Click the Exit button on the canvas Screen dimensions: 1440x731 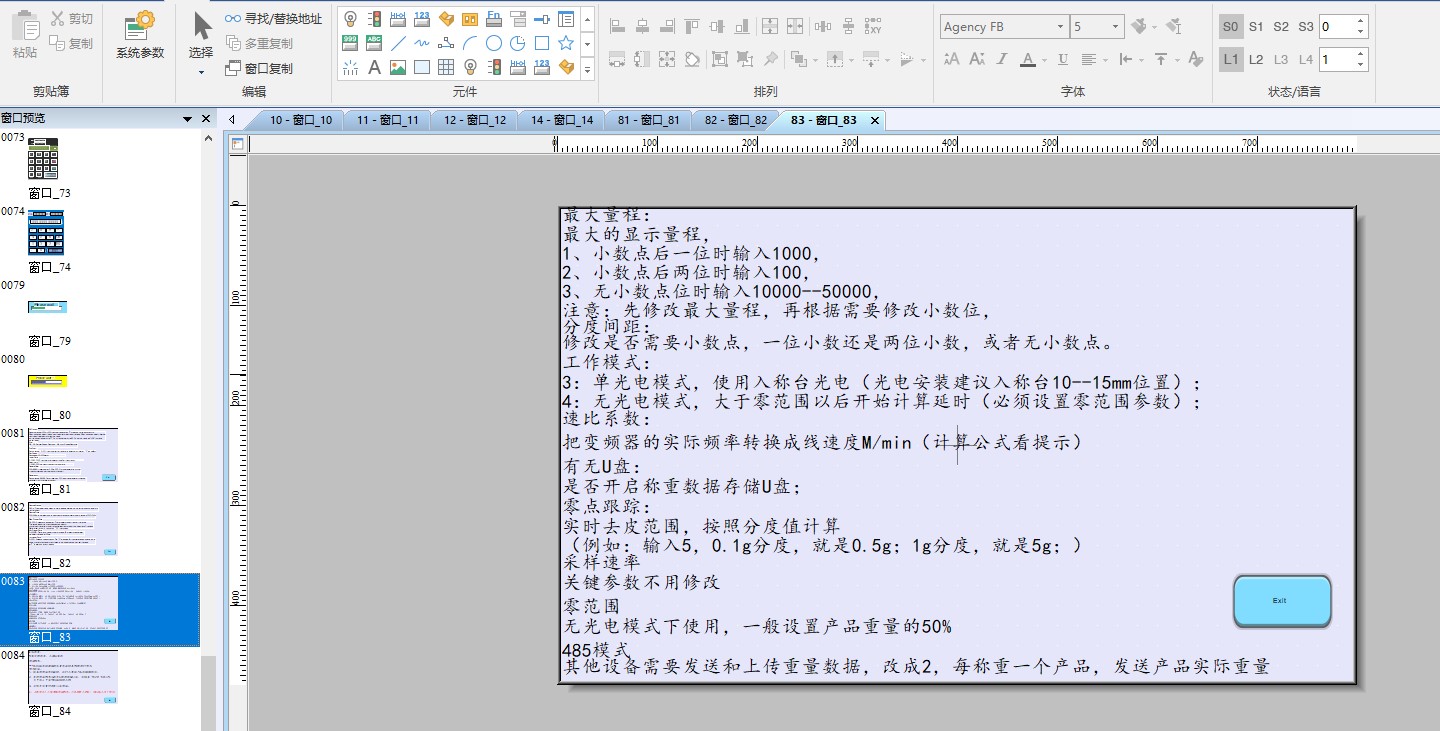tap(1281, 601)
